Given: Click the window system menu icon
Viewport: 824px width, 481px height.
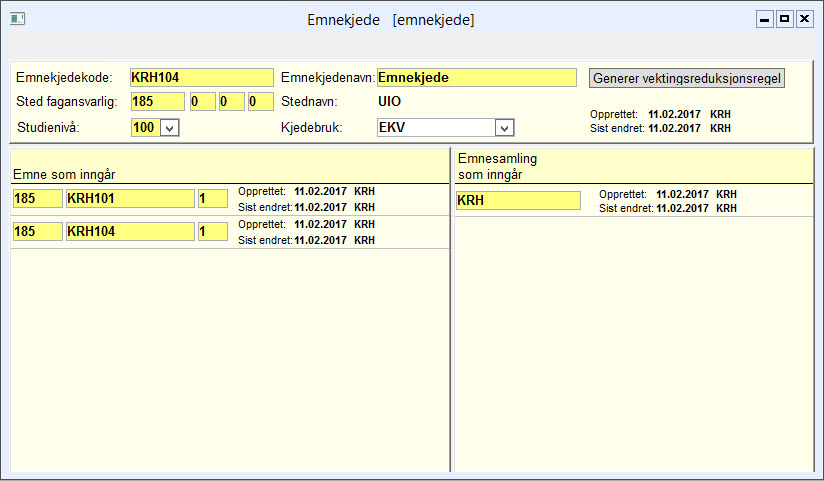Looking at the screenshot, I should pyautogui.click(x=17, y=19).
